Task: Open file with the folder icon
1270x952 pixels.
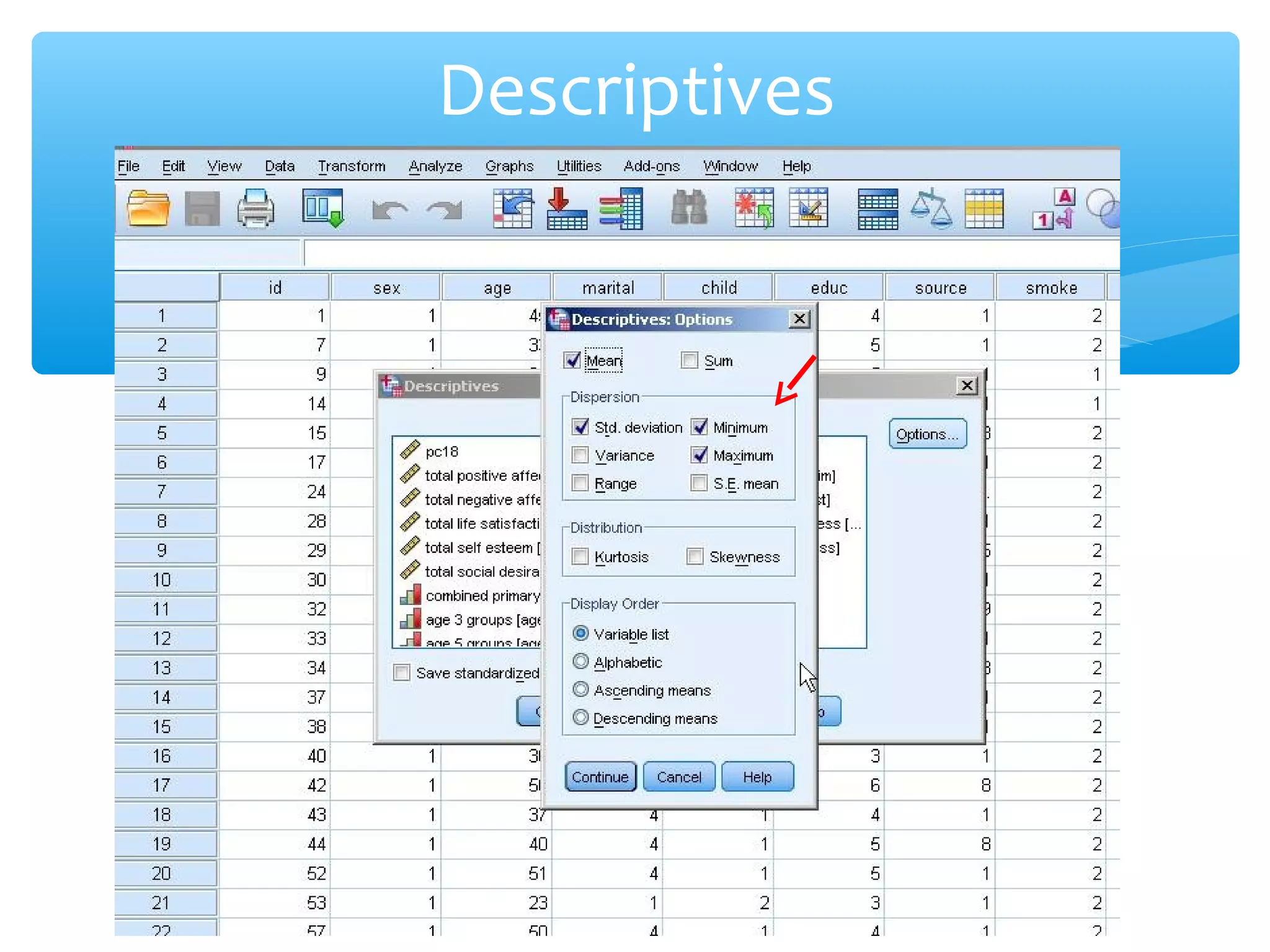Action: tap(148, 209)
